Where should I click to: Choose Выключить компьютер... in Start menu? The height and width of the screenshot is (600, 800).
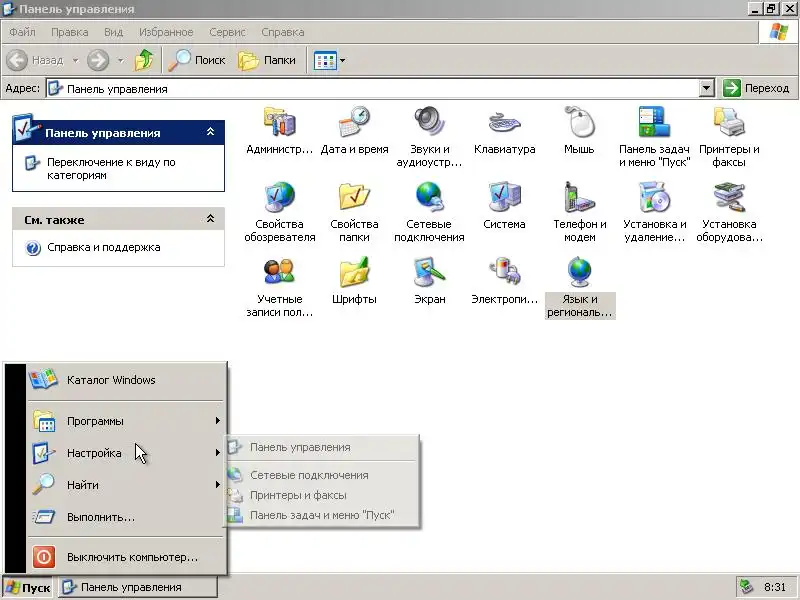[126, 557]
